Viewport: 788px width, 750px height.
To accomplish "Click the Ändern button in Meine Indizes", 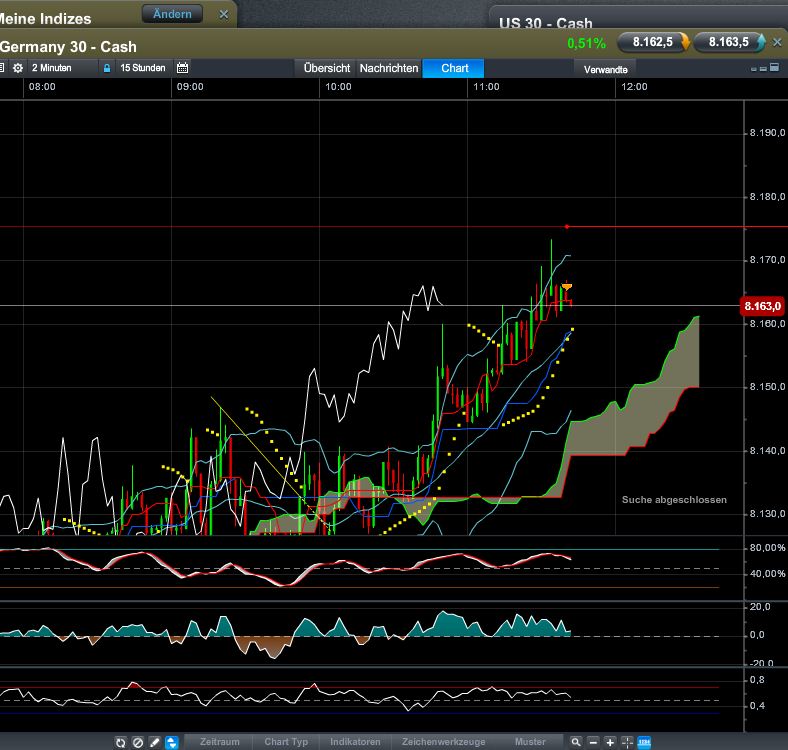I will tap(172, 14).
